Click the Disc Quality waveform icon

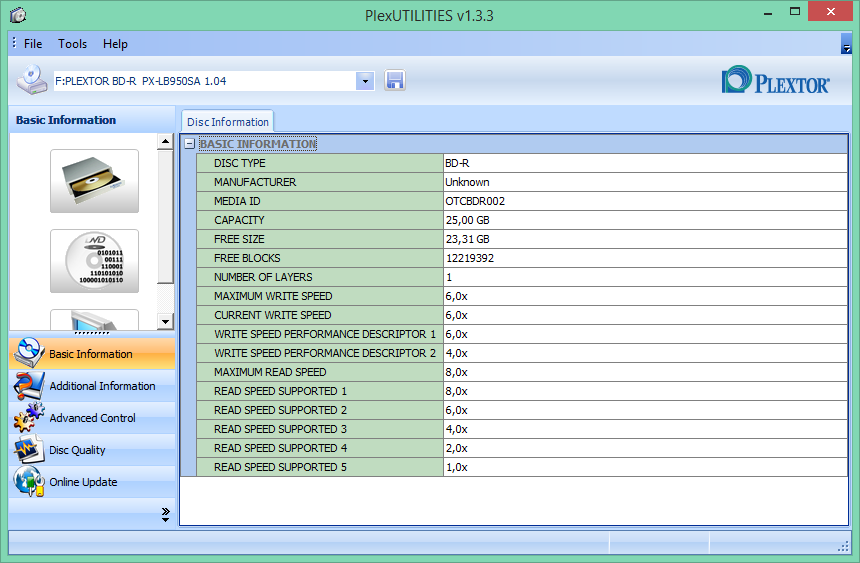tap(29, 449)
